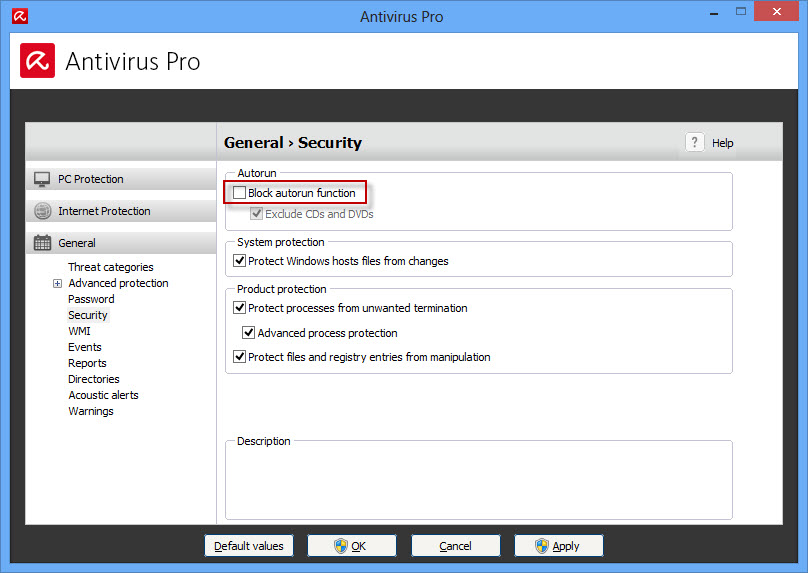
Task: Enable Block autorun function checkbox
Action: [239, 193]
